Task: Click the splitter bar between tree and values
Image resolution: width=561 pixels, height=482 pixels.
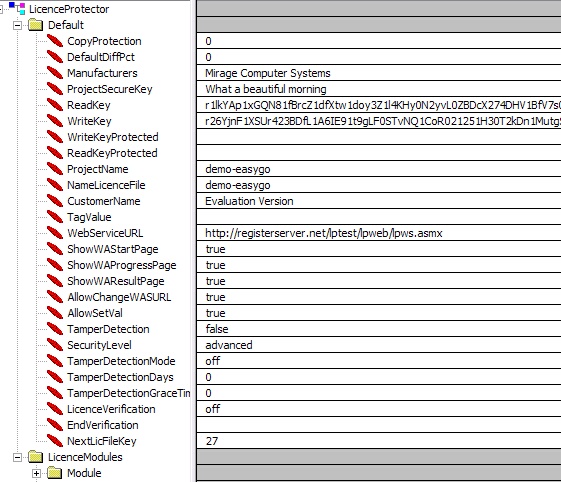Action: 193,241
